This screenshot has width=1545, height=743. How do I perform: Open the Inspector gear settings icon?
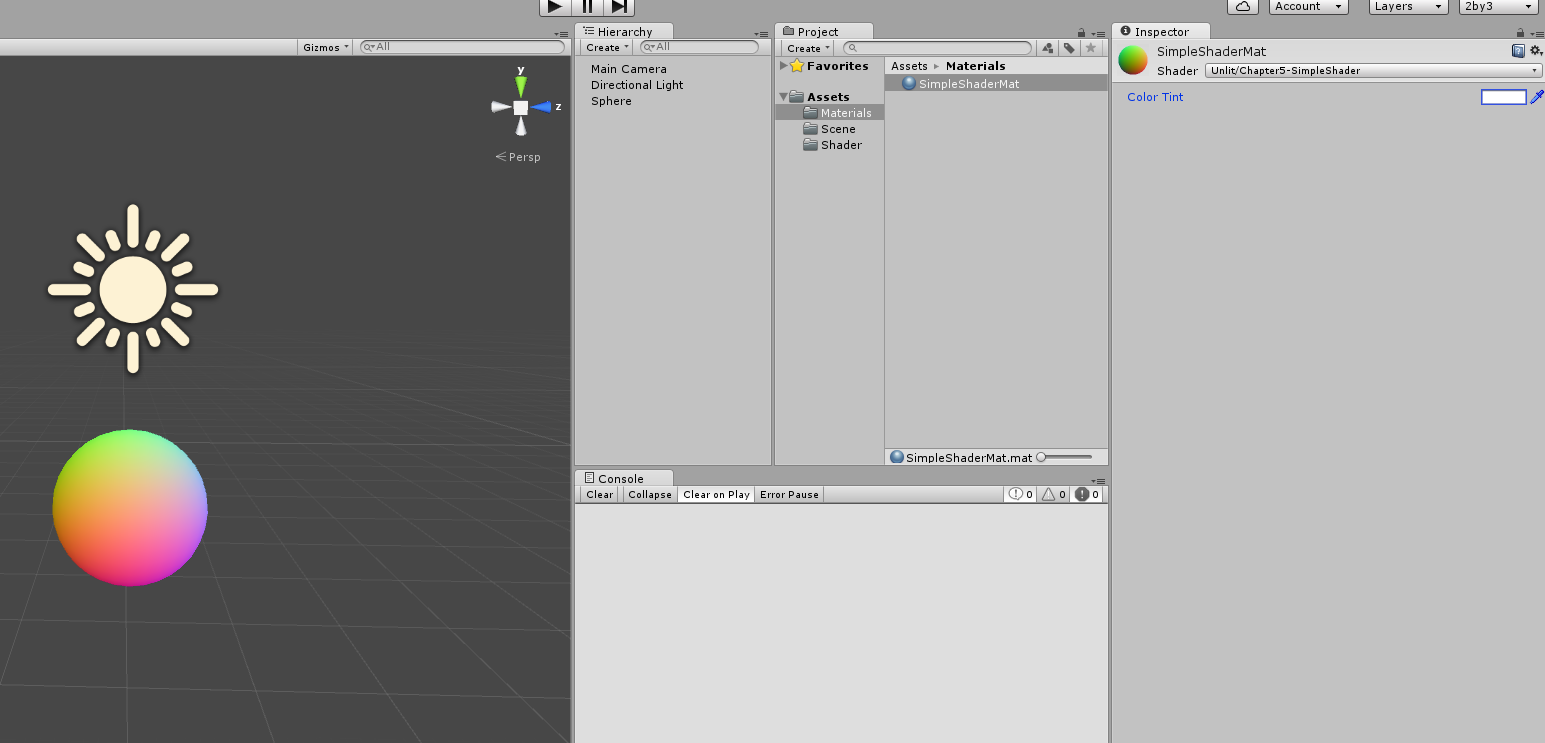[1537, 49]
